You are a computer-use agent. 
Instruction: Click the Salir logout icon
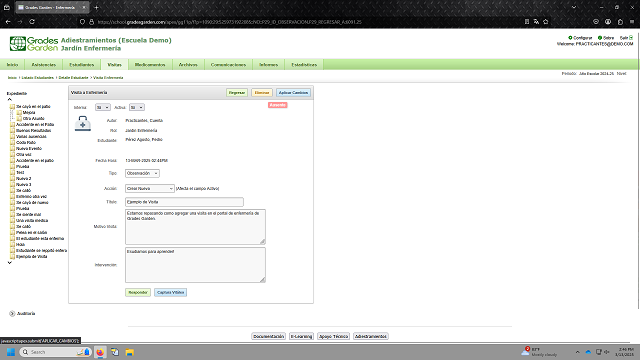[631, 38]
